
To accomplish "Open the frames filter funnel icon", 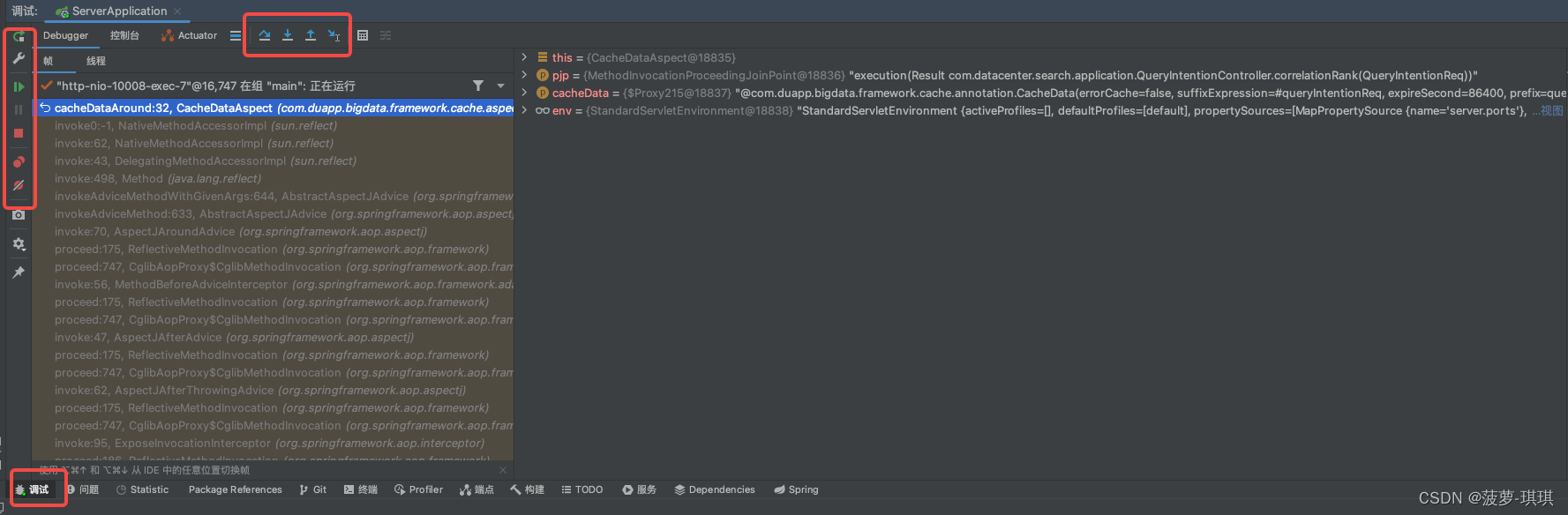I will [x=478, y=86].
